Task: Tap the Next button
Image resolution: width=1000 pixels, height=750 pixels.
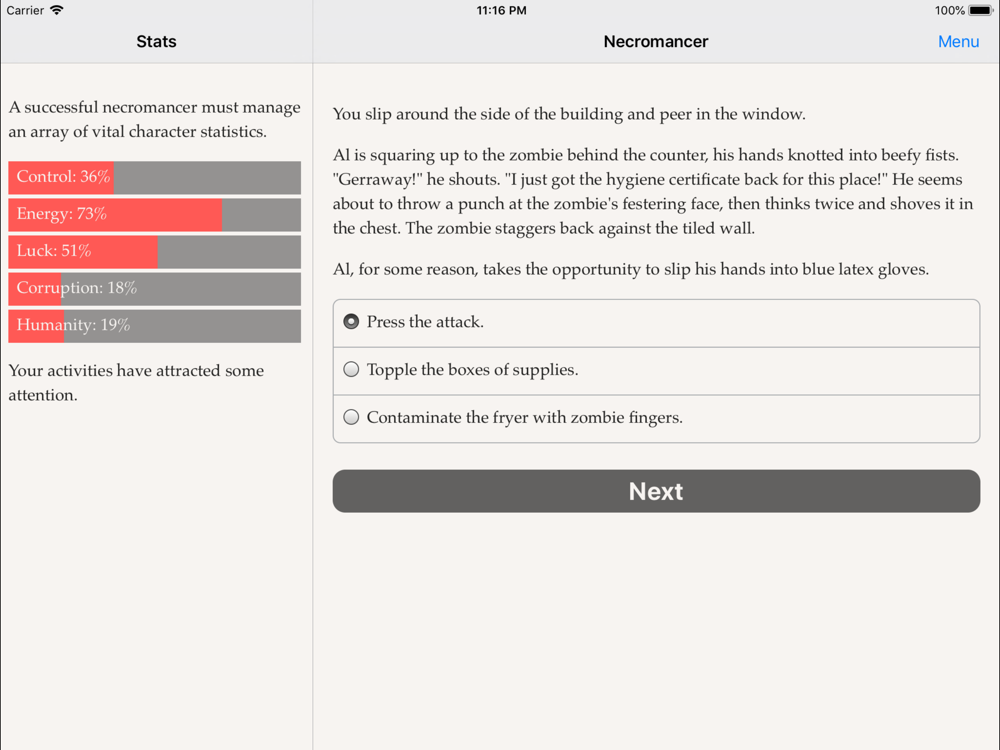Action: pyautogui.click(x=656, y=491)
